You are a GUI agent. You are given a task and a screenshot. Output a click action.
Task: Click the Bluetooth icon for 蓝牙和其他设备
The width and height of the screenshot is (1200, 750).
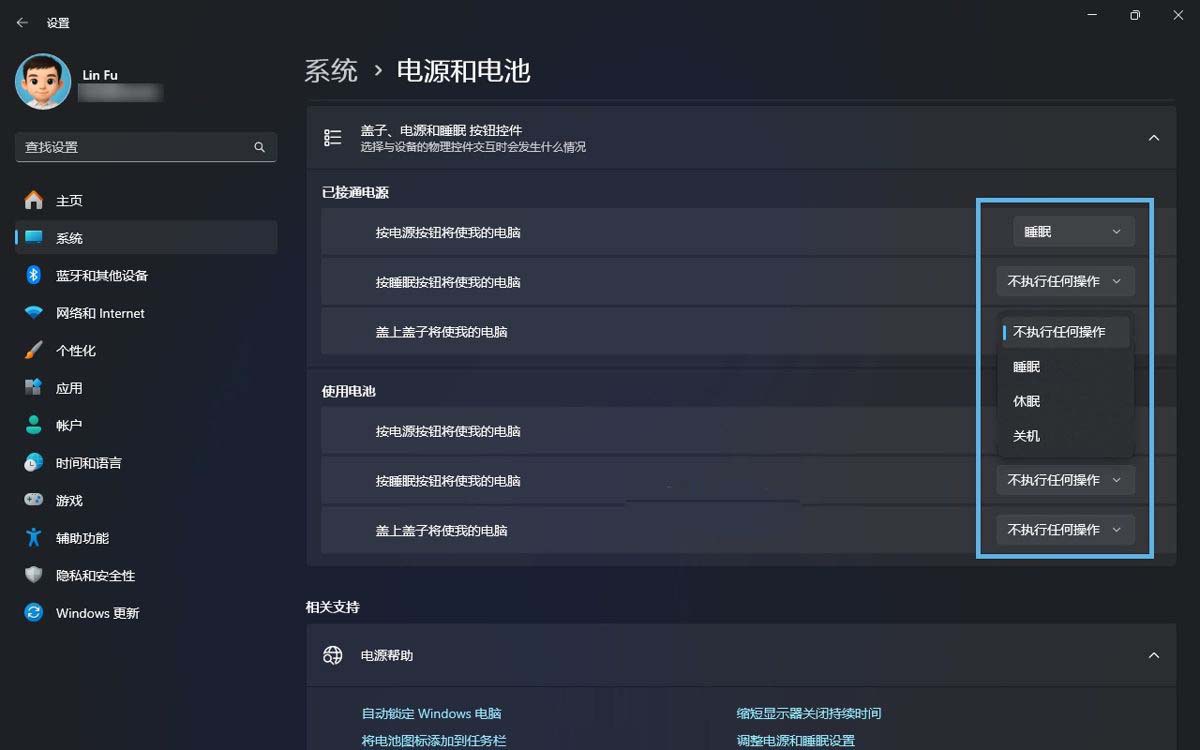[33, 275]
